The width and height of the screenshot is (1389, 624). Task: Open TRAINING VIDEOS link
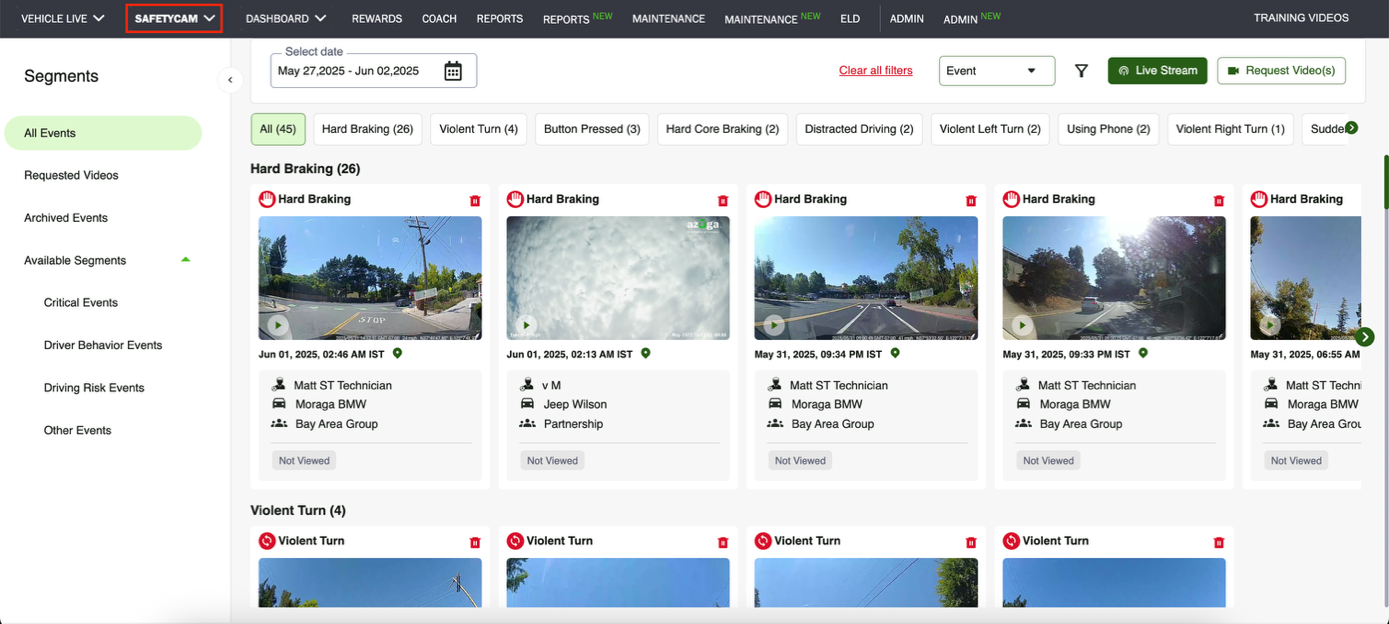(x=1301, y=18)
